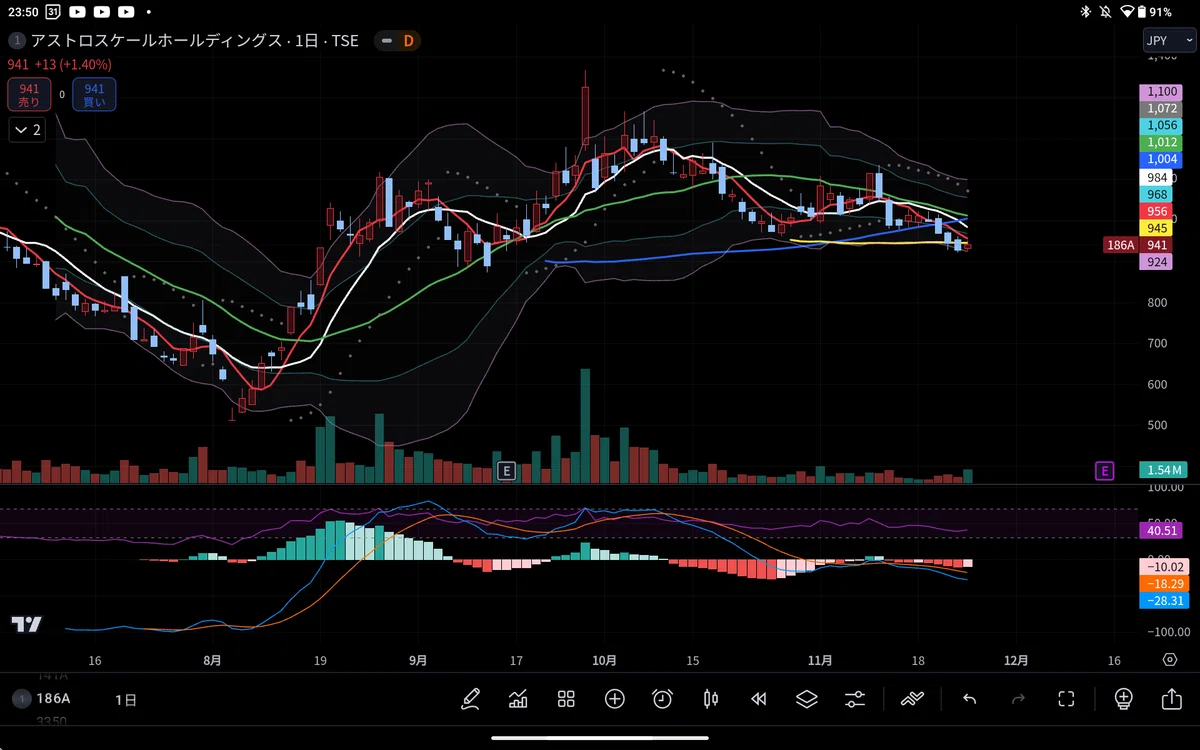Tap the circled 1 badge beside the symbol title

click(17, 41)
